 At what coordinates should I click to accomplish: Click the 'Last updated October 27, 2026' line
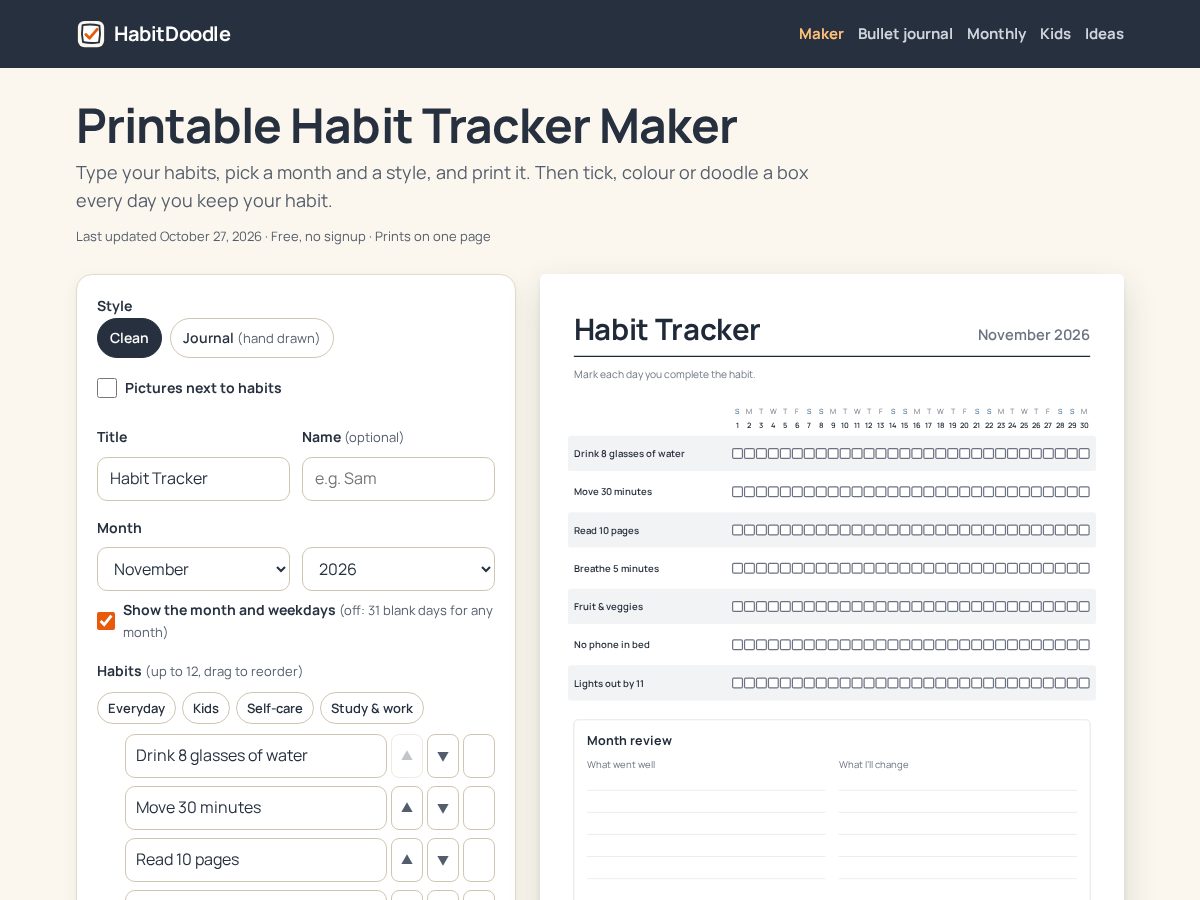pos(283,237)
